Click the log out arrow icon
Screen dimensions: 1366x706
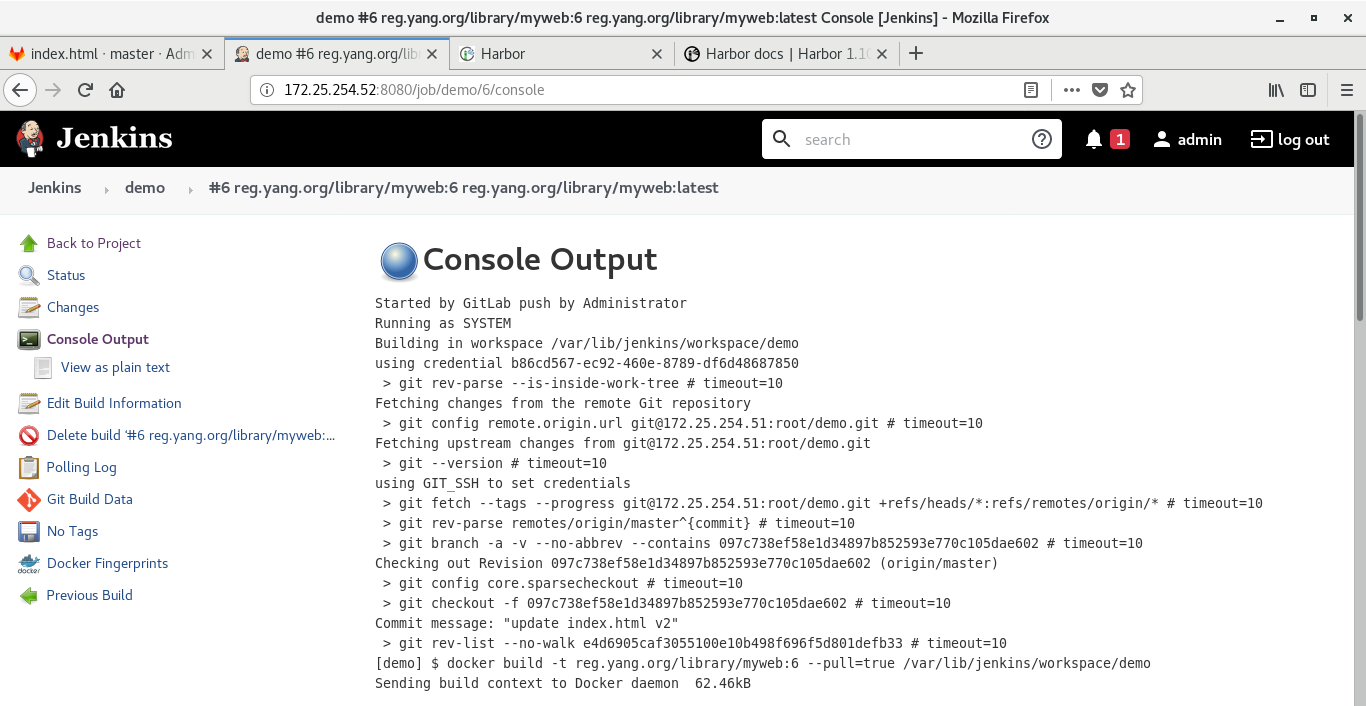pos(1262,139)
